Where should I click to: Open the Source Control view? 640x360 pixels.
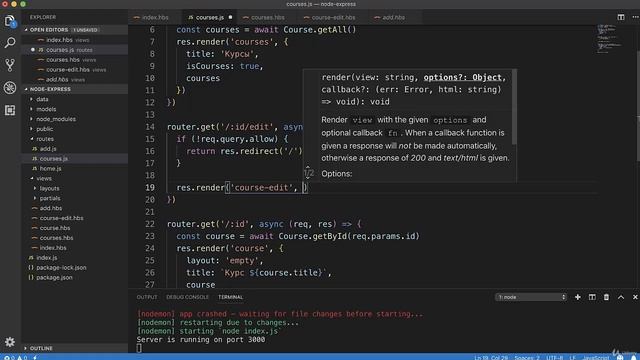[x=10, y=65]
